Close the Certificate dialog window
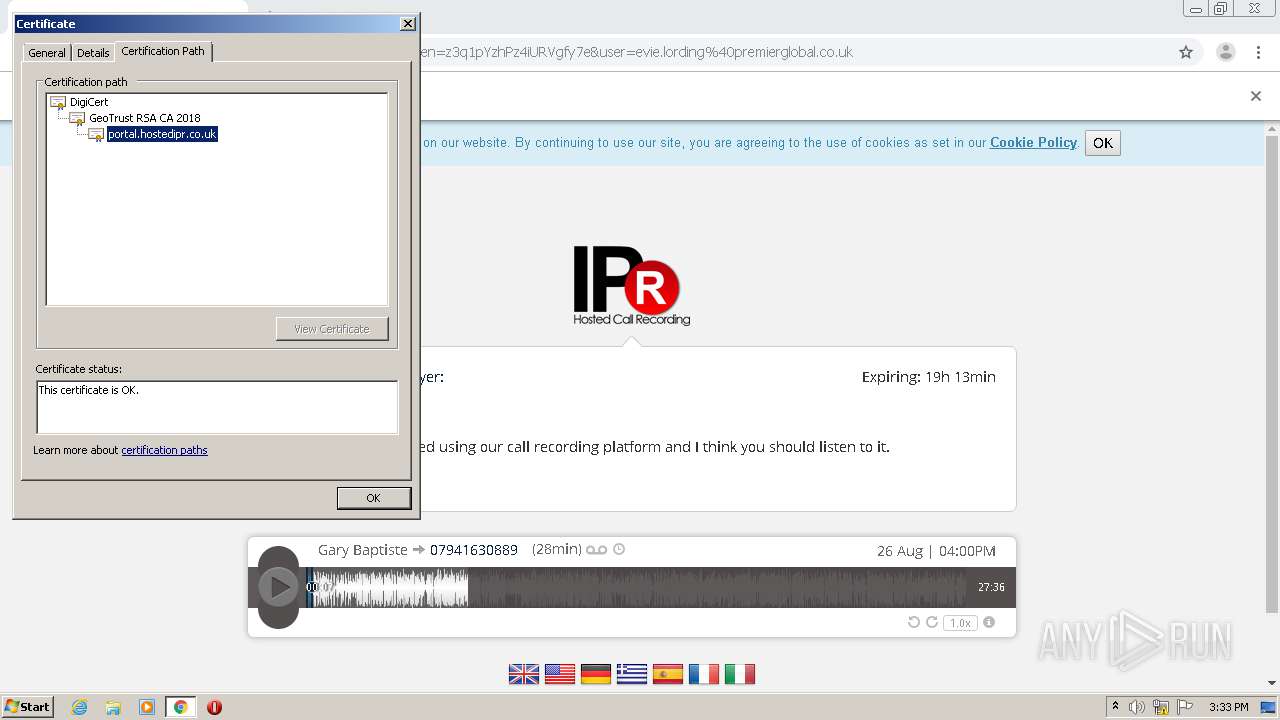Image resolution: width=1280 pixels, height=720 pixels. 407,23
